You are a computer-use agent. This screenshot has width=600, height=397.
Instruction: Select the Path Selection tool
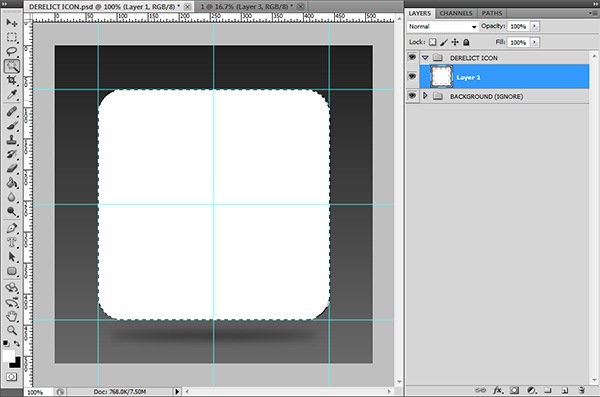pos(11,256)
